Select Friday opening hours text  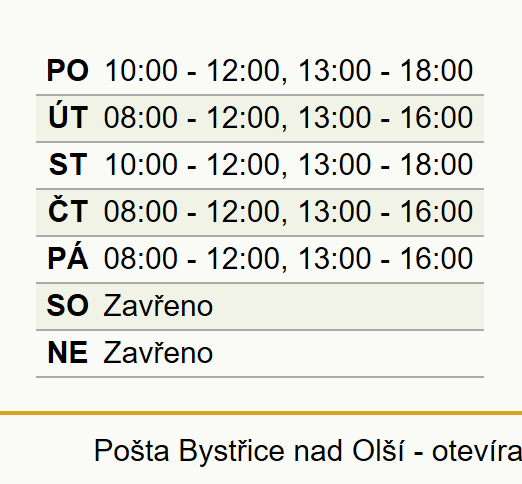[x=288, y=258]
